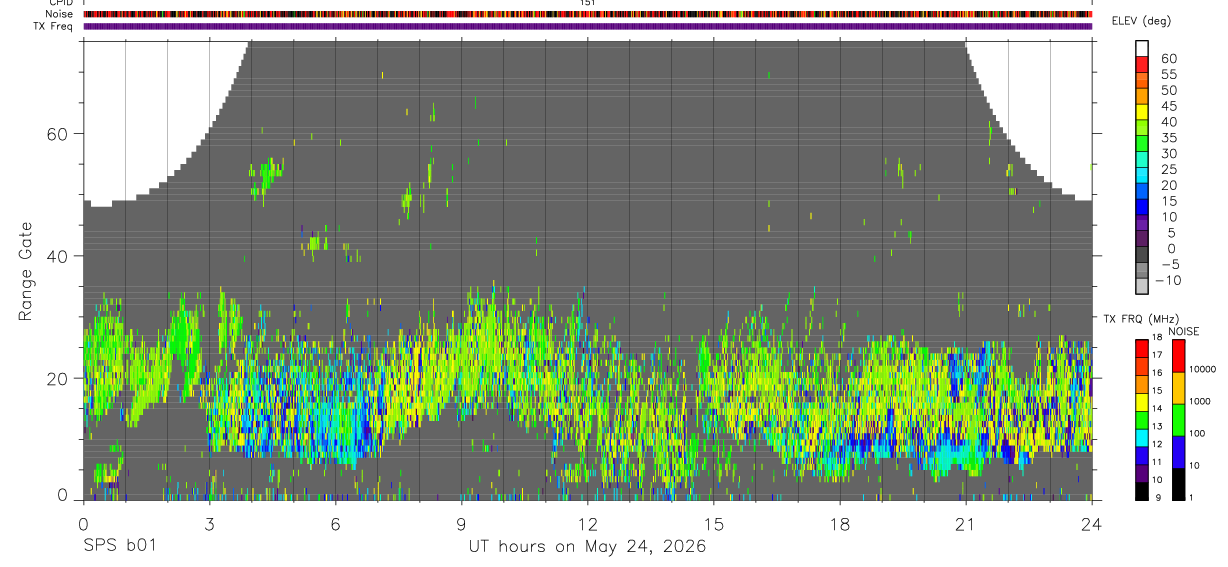
Task: Click the purple TX Freq strip above the plot
Action: tap(587, 26)
